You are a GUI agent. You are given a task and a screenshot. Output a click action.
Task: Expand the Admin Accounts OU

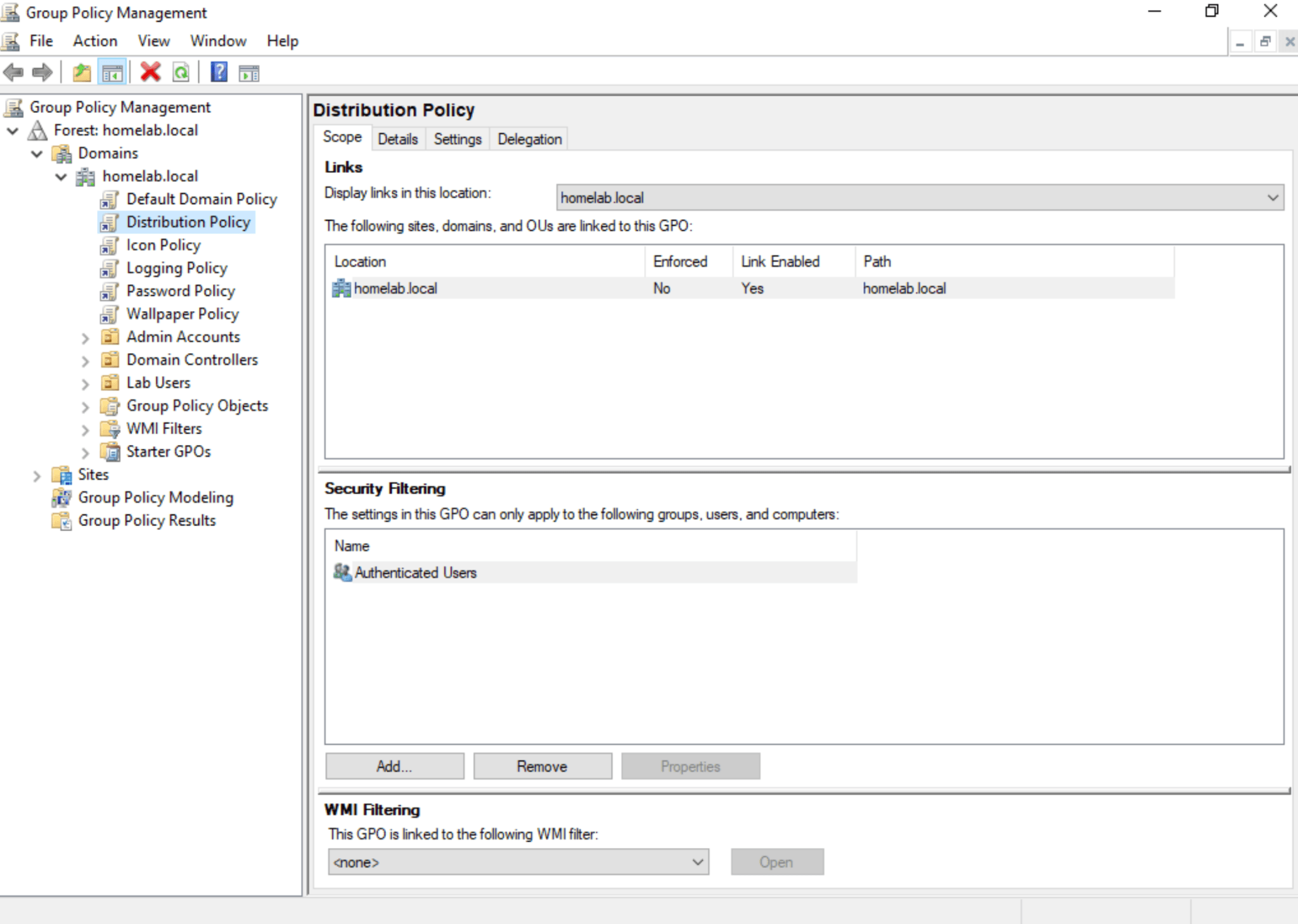(x=86, y=338)
